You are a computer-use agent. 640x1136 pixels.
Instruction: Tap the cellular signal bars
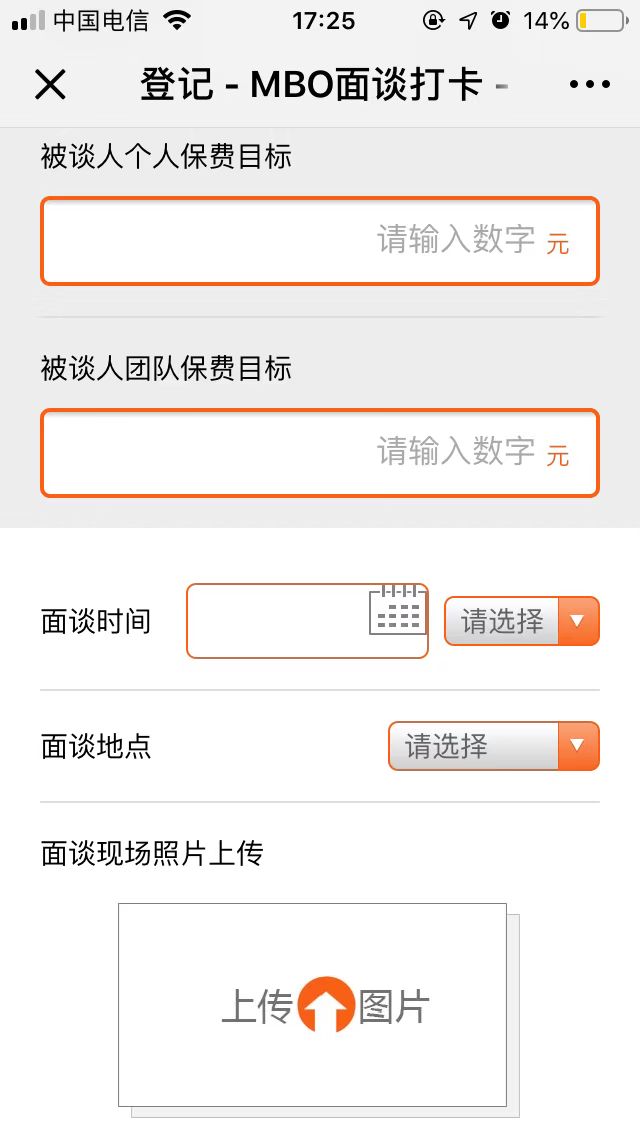[29, 21]
